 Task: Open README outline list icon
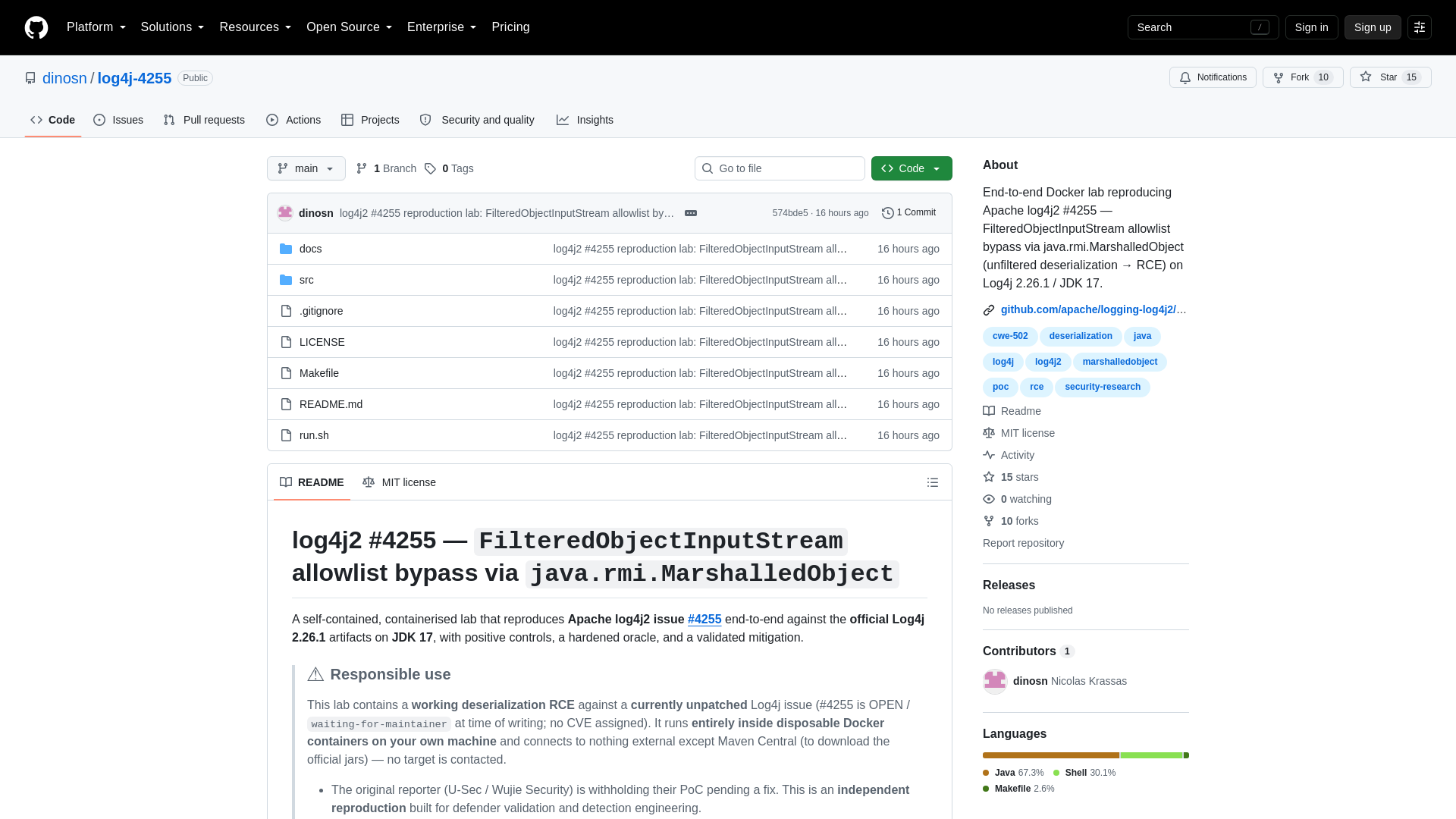tap(933, 482)
